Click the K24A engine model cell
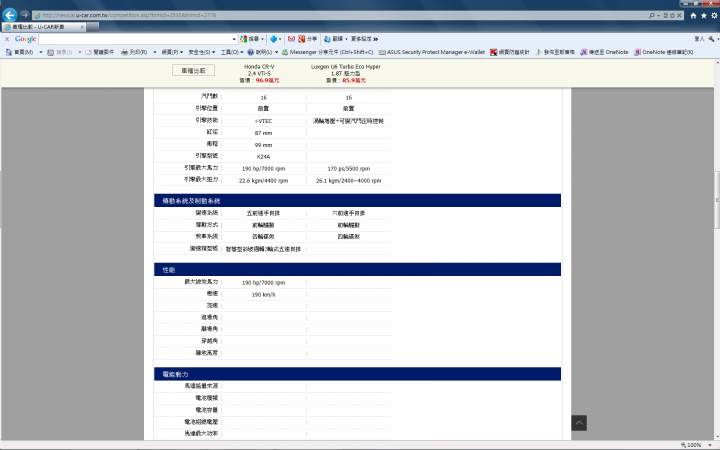Viewport: 720px width, 450px height. pyautogui.click(x=264, y=157)
